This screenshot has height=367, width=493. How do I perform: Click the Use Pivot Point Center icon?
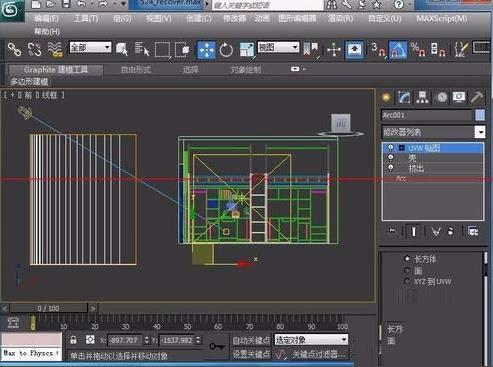310,49
